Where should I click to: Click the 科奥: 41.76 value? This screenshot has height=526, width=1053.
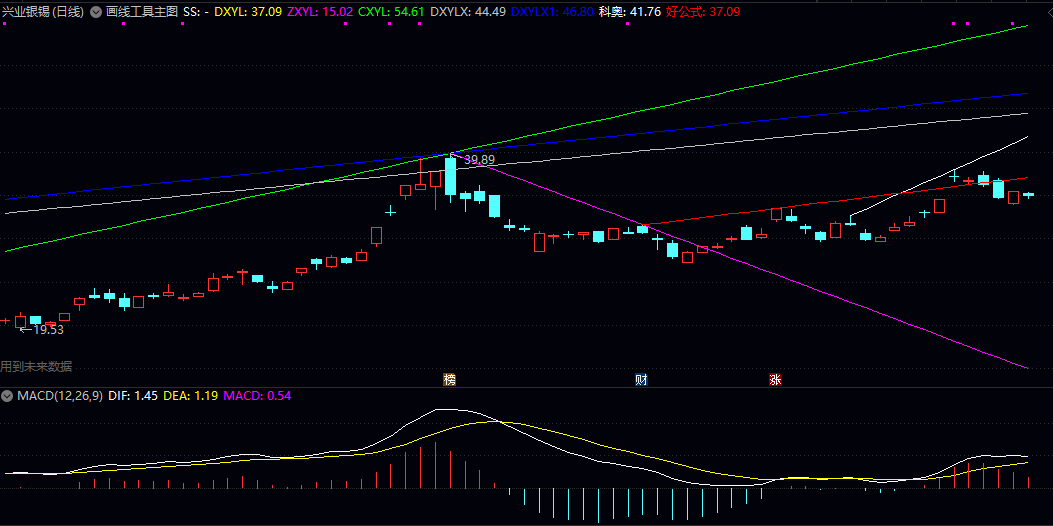pyautogui.click(x=629, y=11)
